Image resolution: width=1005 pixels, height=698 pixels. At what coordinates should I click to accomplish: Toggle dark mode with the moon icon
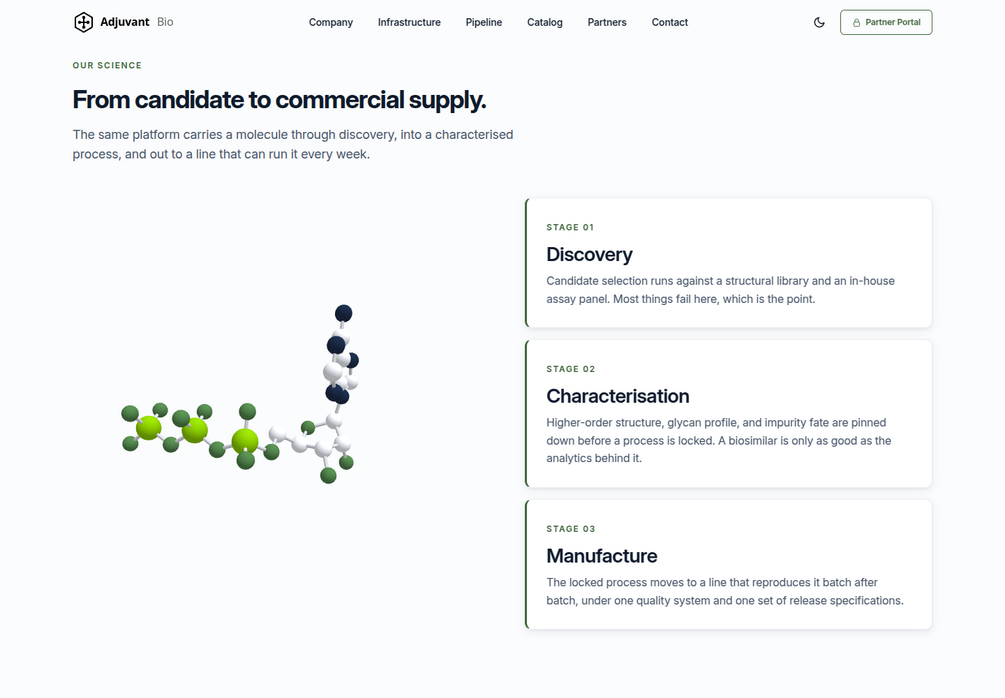(x=819, y=22)
